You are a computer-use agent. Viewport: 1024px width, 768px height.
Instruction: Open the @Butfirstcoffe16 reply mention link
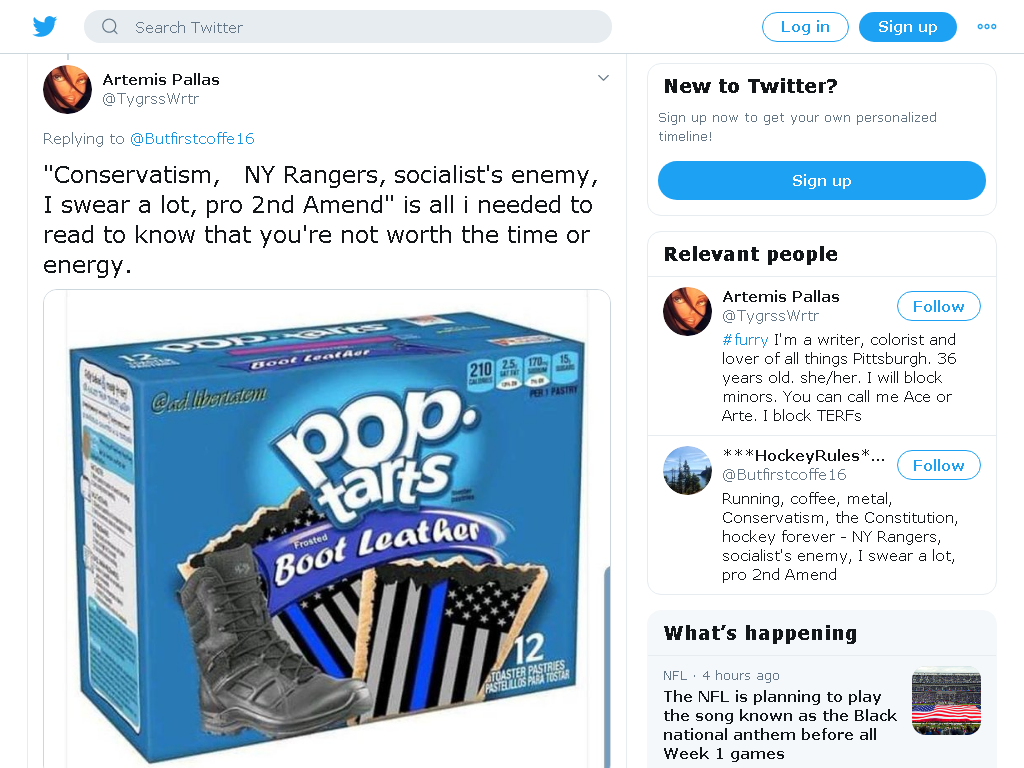pos(192,139)
